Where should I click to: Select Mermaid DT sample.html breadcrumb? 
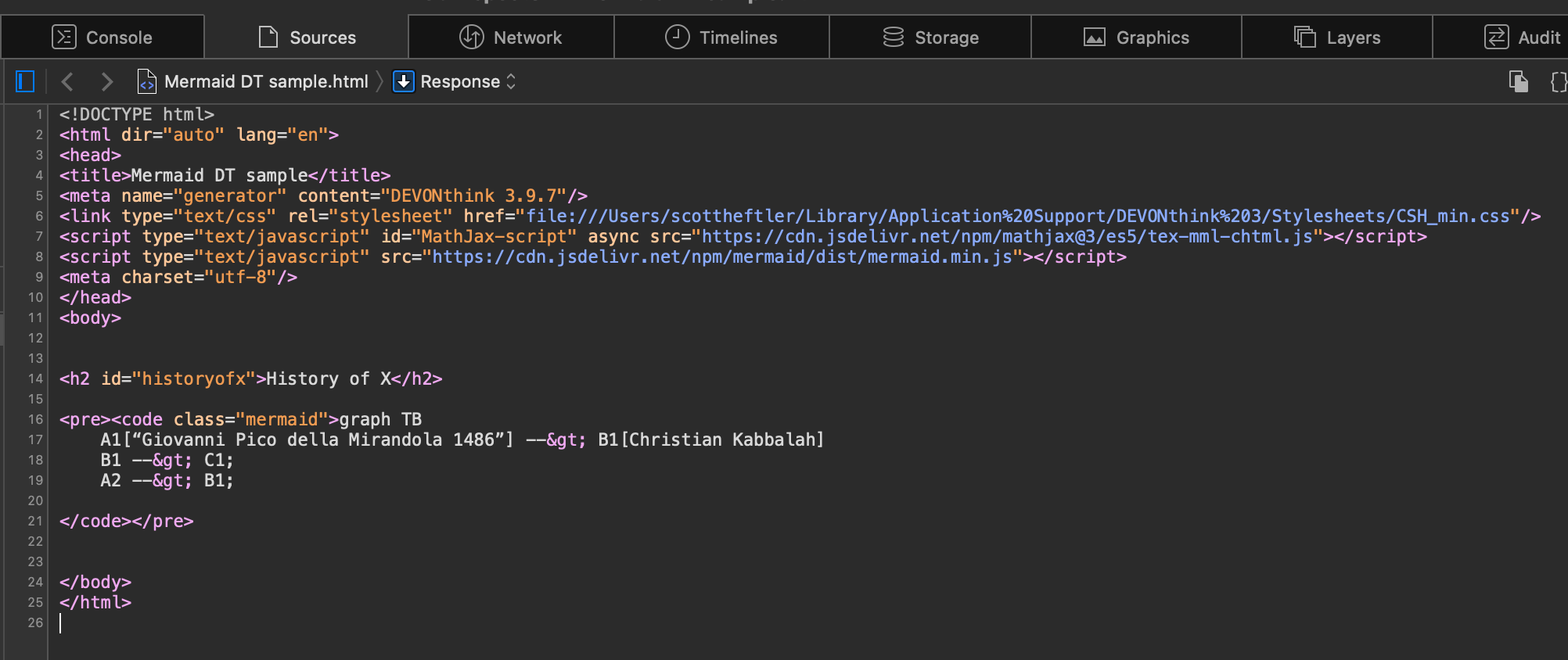[266, 81]
